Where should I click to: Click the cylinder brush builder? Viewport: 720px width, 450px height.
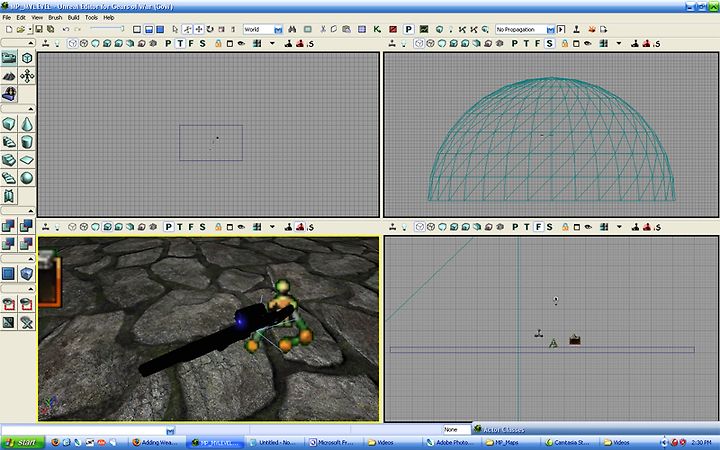(x=27, y=142)
